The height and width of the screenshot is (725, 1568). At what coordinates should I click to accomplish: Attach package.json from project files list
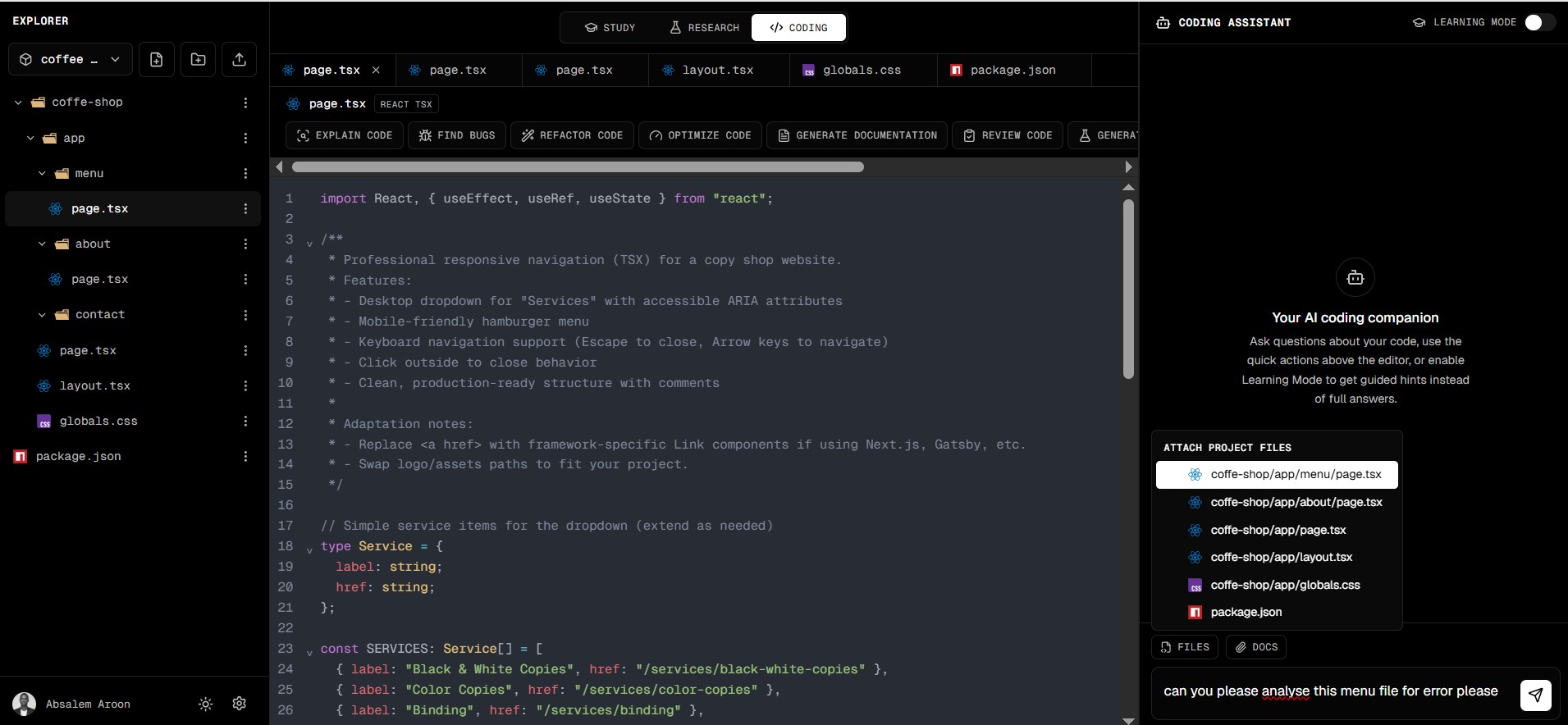(x=1277, y=612)
